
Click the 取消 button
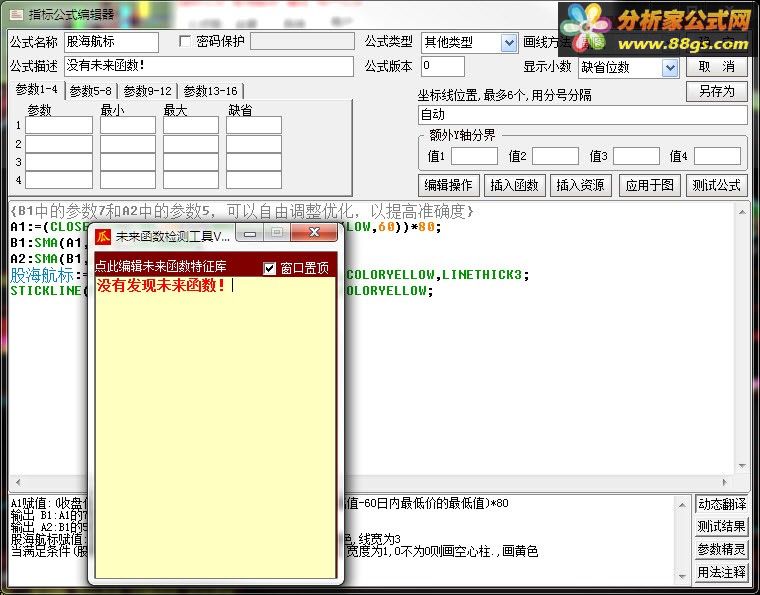pos(716,67)
